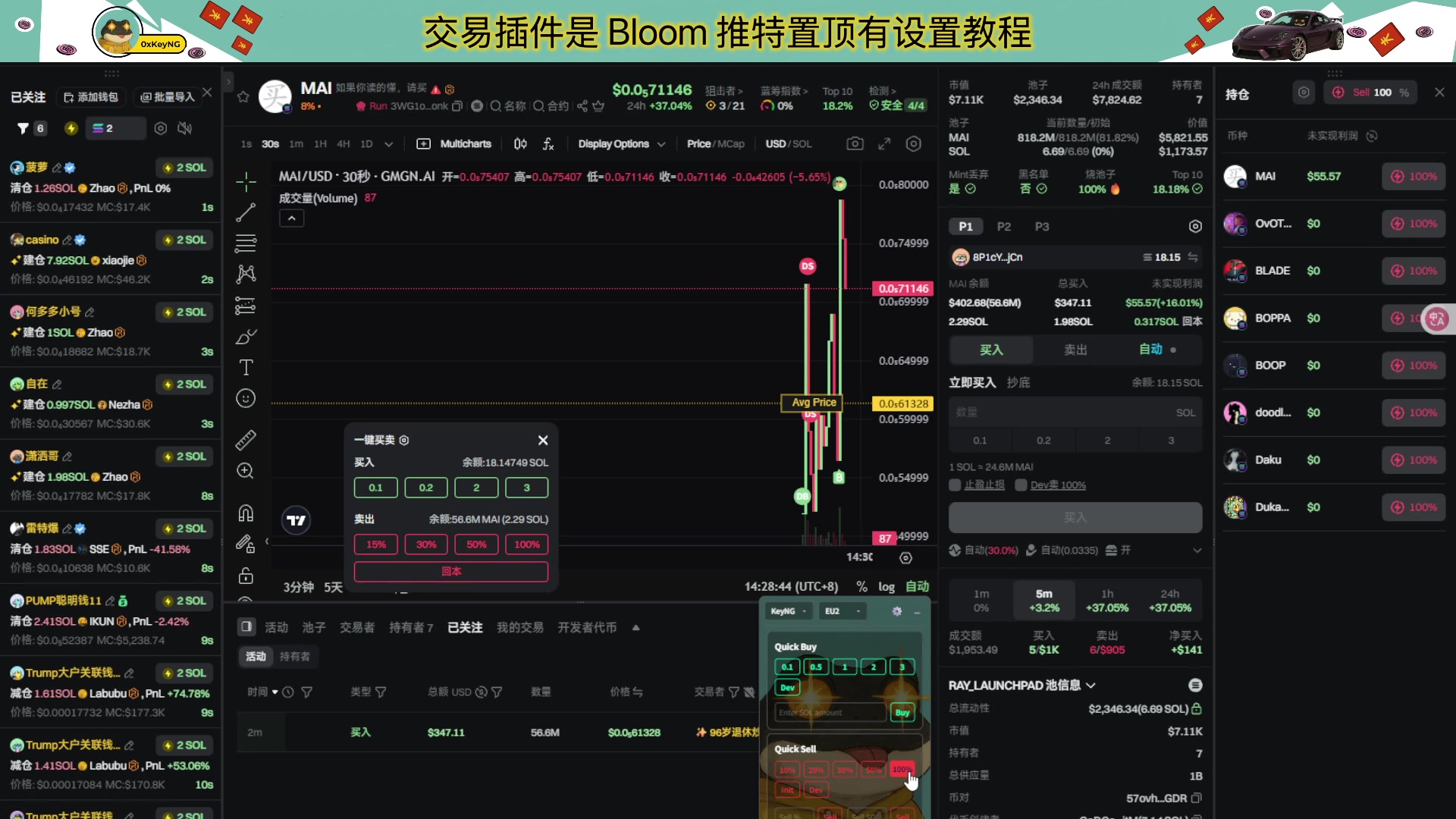Image resolution: width=1456 pixels, height=819 pixels.
Task: Open more timeframes dropdown
Action: (389, 144)
